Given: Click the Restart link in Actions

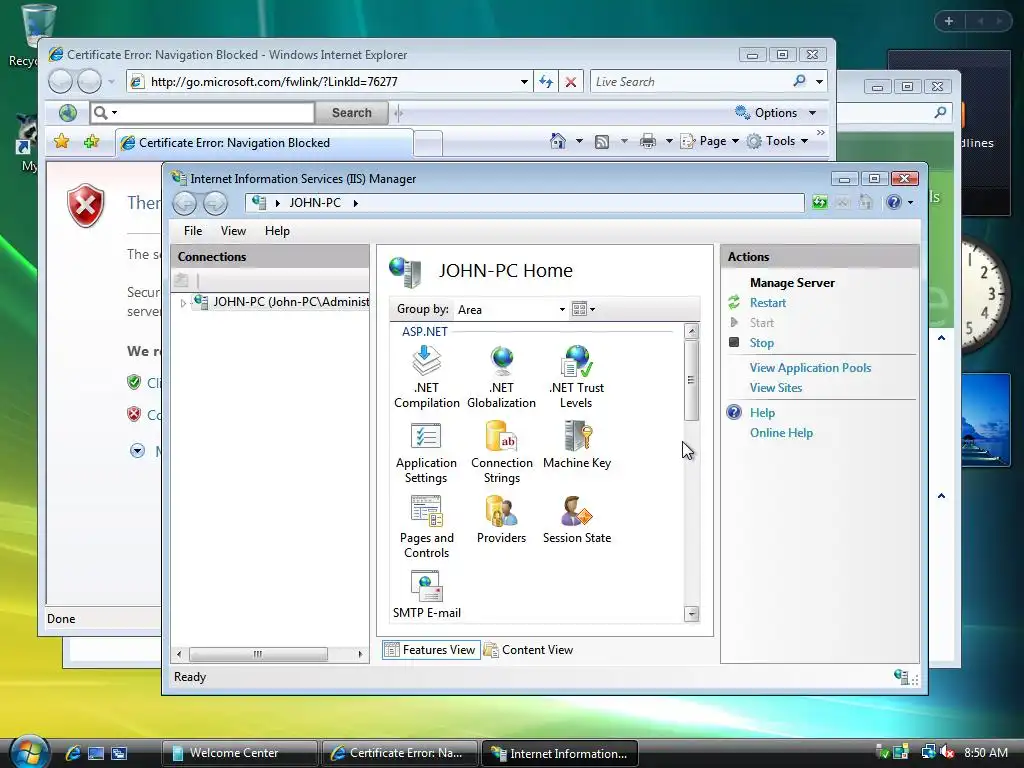Looking at the screenshot, I should [767, 302].
